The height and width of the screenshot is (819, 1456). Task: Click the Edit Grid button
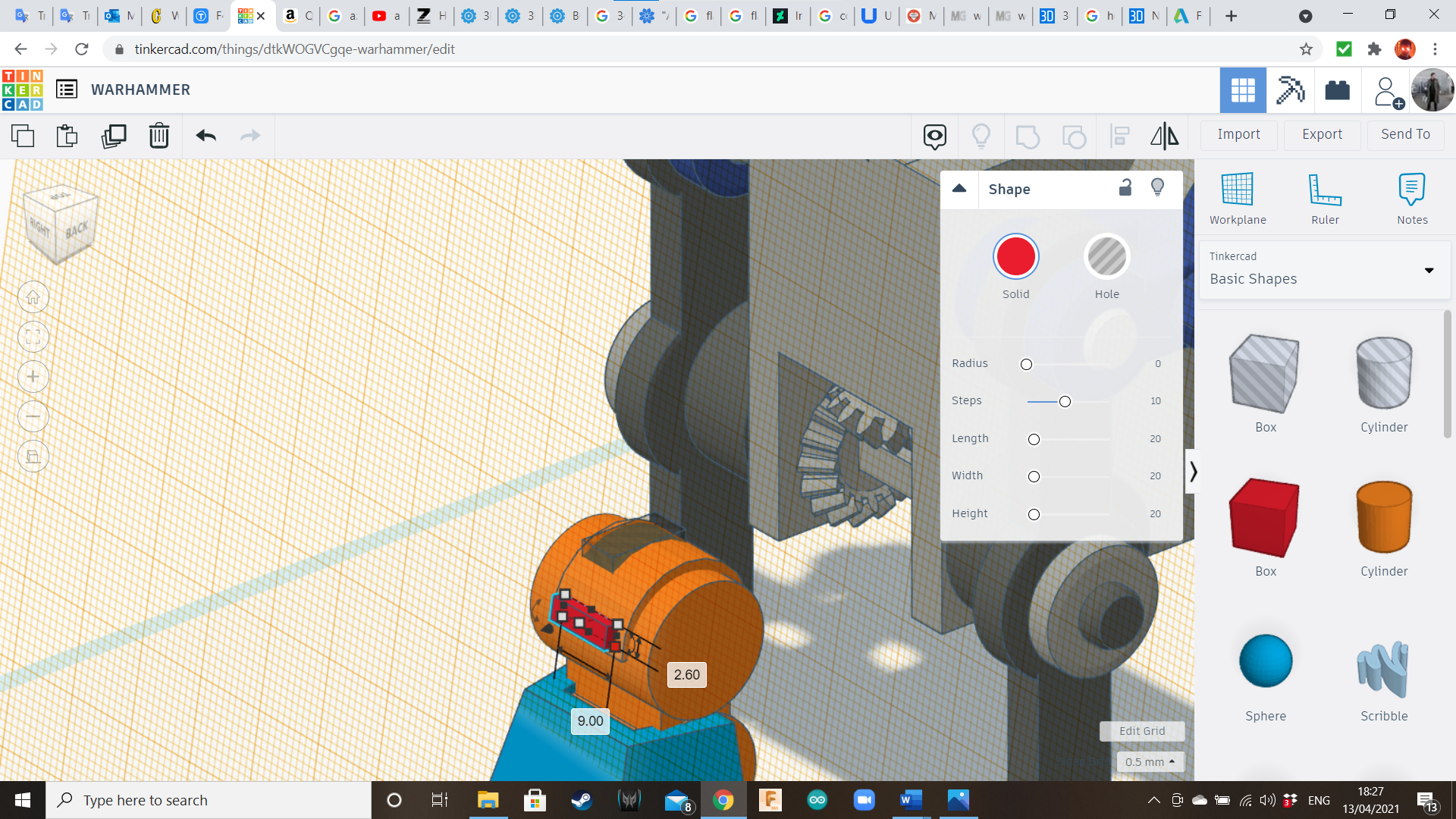(x=1141, y=731)
